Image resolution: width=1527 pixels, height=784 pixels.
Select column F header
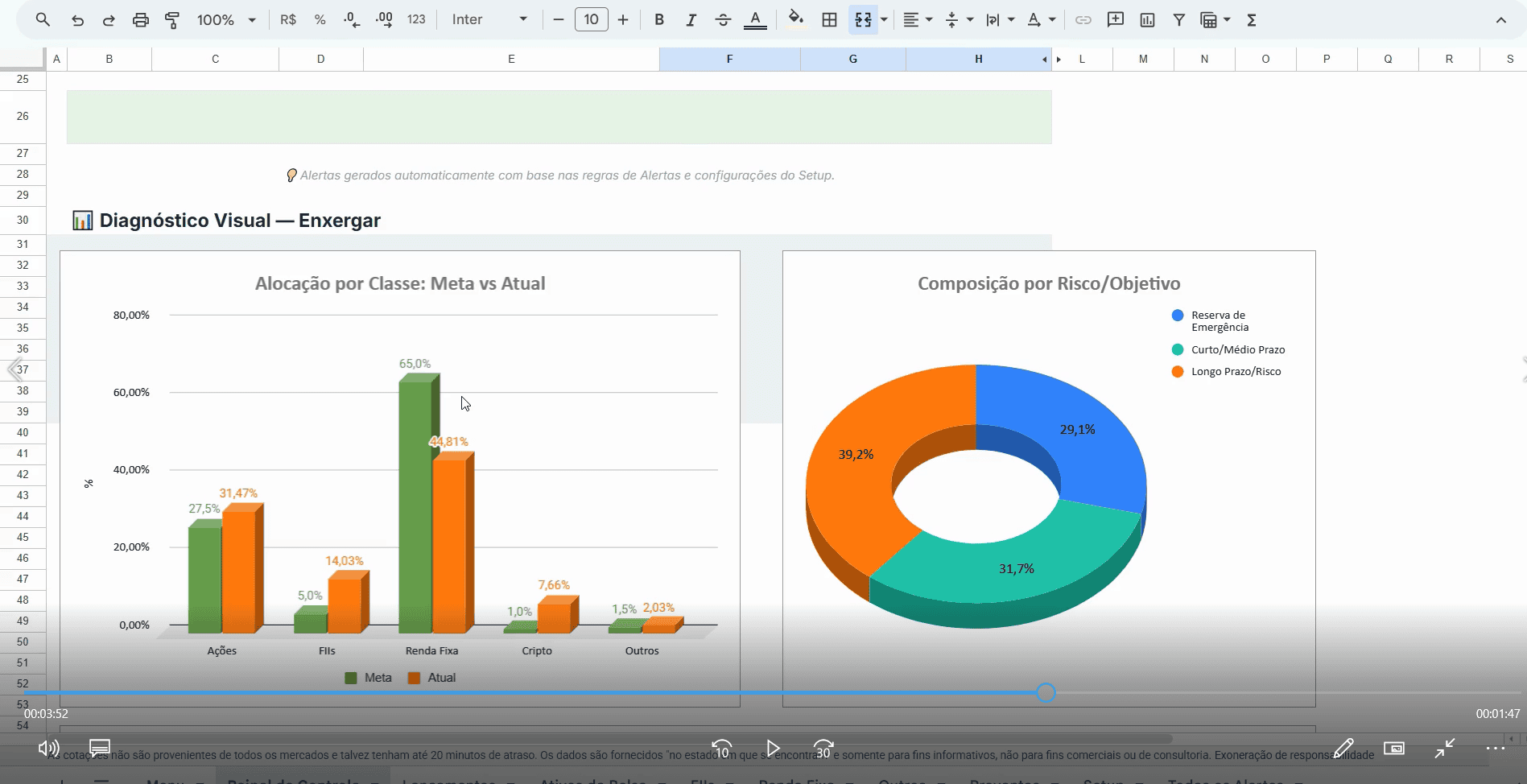coord(729,59)
